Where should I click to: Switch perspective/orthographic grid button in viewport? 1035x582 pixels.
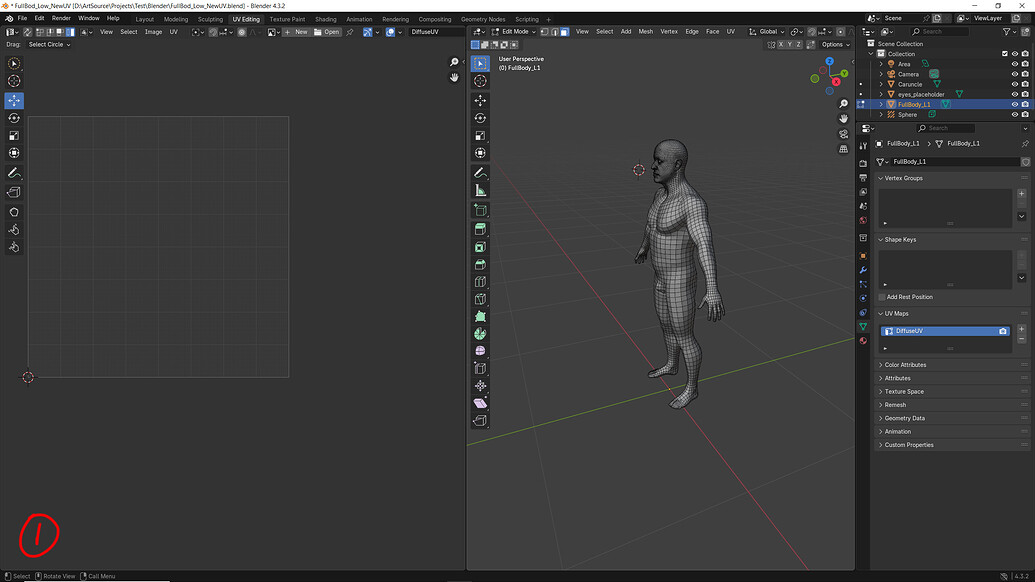(x=843, y=149)
